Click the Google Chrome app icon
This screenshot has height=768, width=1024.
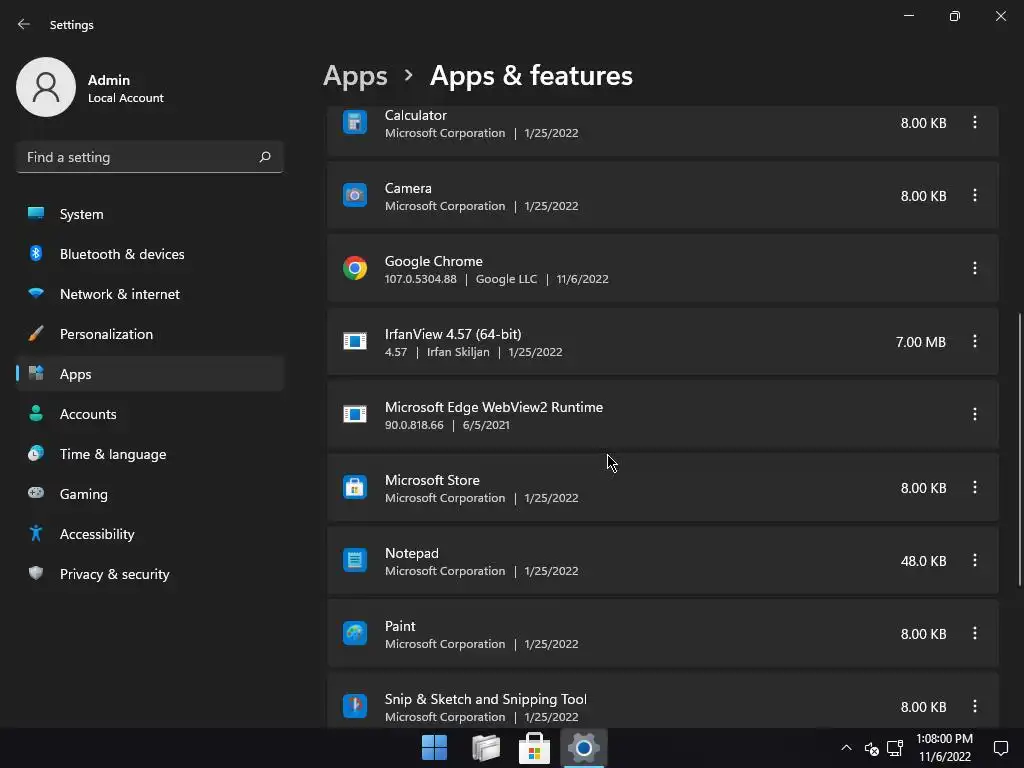click(x=355, y=268)
